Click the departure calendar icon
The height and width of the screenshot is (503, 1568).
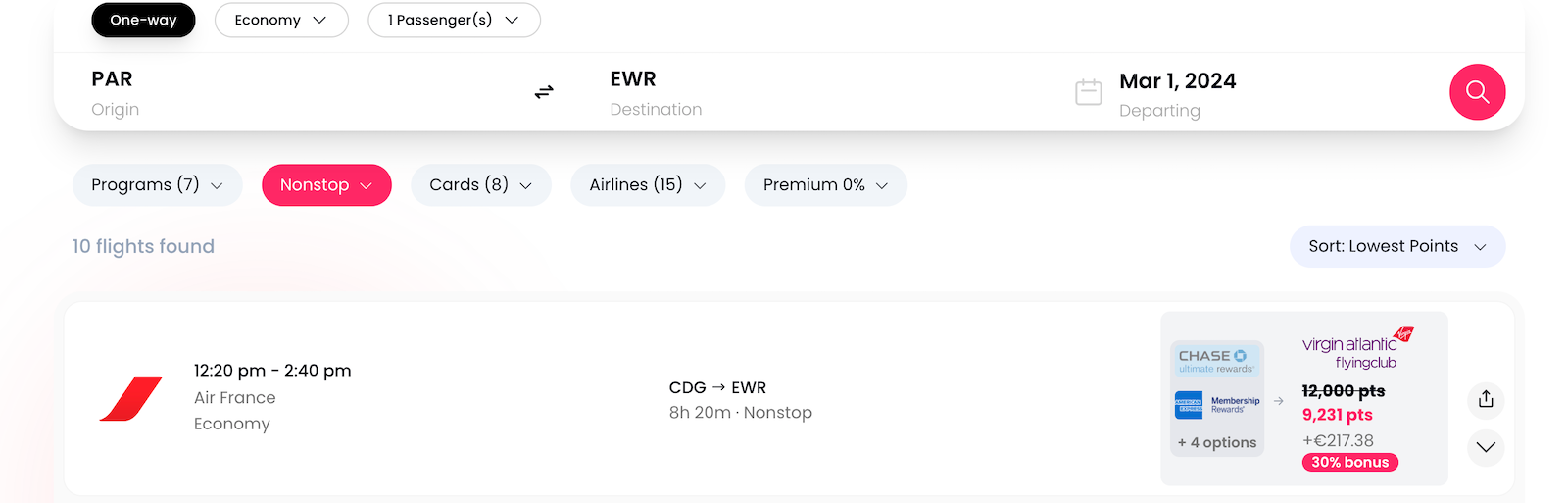tap(1089, 92)
